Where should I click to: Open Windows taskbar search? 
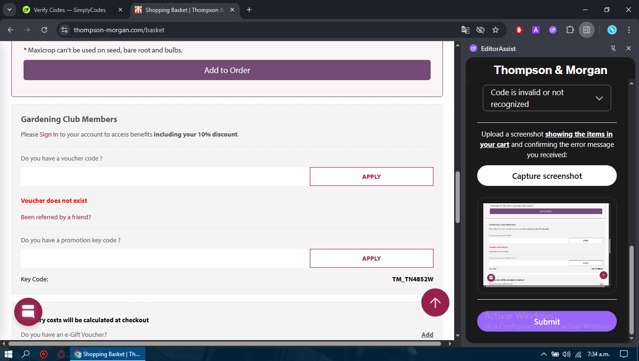click(x=26, y=354)
